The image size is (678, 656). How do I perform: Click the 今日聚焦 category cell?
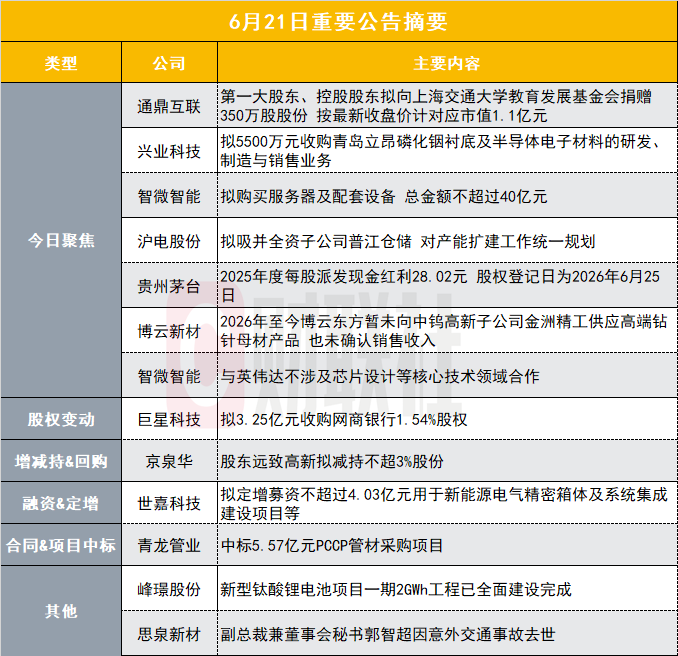(x=61, y=240)
